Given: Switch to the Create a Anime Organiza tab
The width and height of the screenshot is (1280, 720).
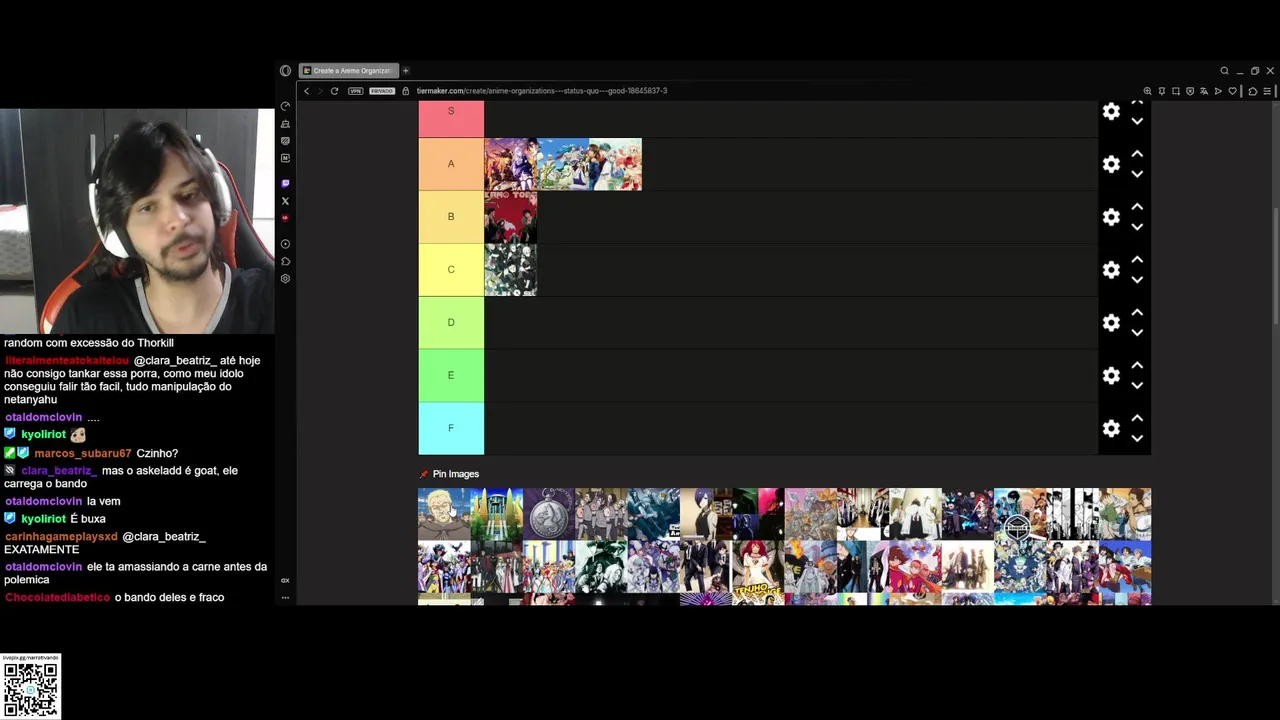Looking at the screenshot, I should tap(349, 71).
